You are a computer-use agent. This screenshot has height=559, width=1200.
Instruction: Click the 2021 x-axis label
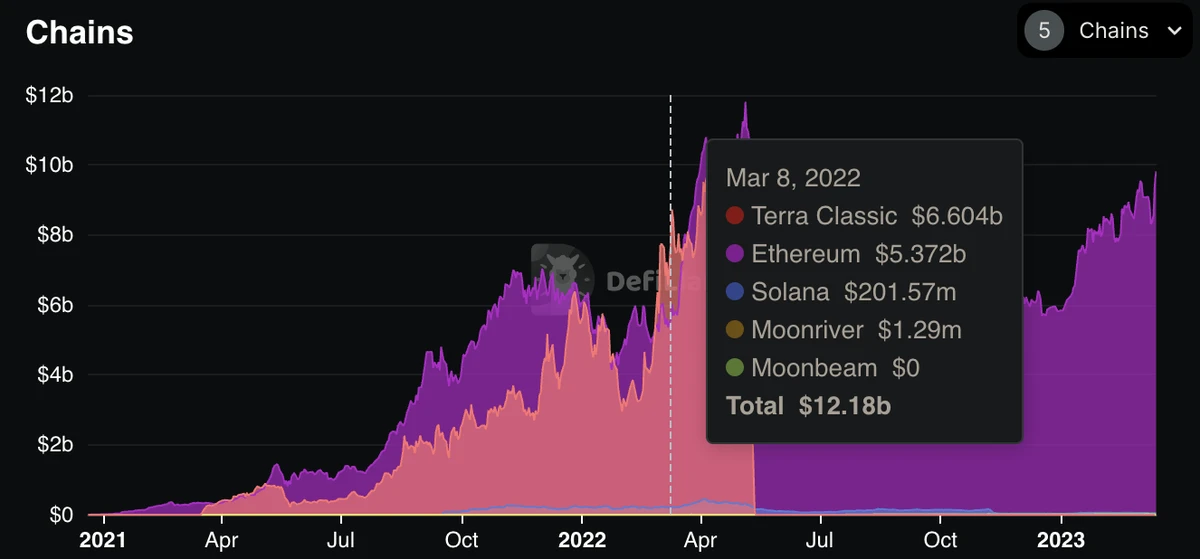[x=102, y=541]
